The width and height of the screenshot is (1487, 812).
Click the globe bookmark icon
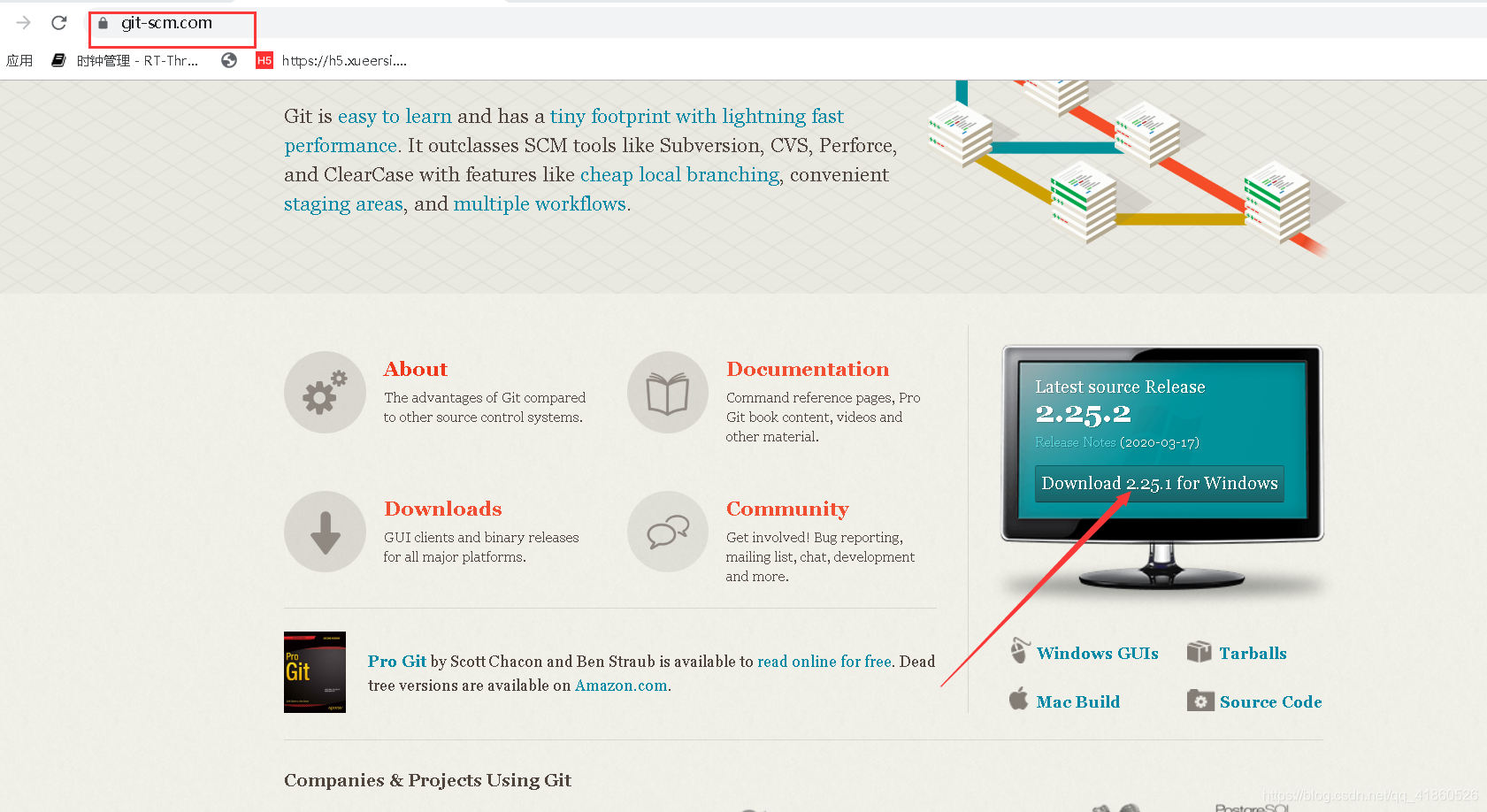229,60
